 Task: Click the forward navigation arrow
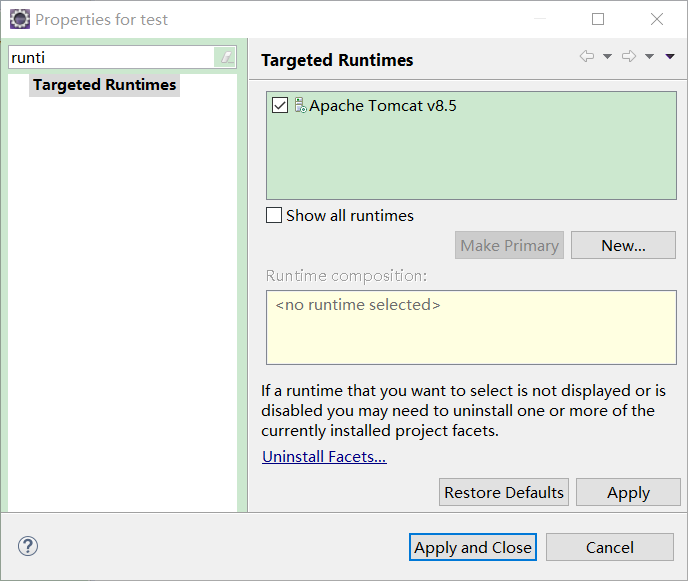(x=629, y=56)
